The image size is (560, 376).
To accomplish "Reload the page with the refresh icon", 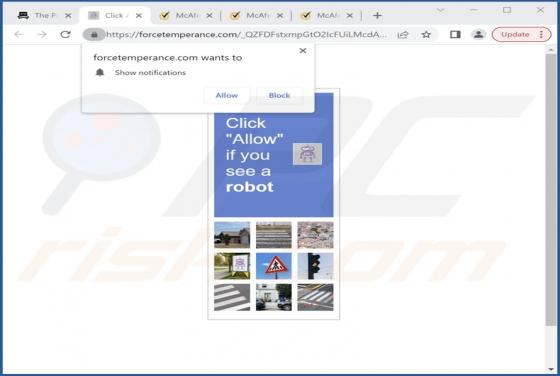I will [x=65, y=35].
